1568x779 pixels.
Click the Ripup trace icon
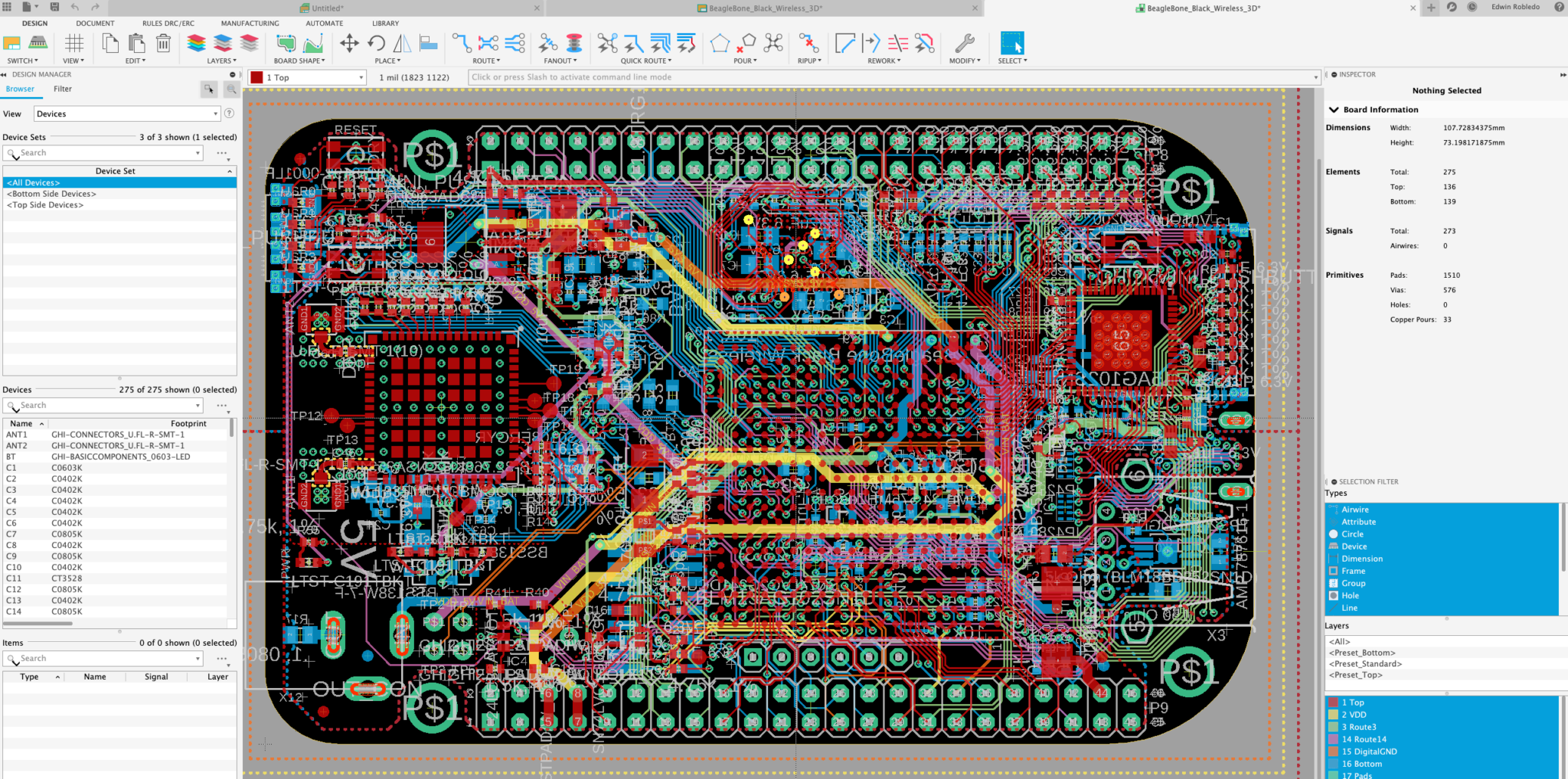pos(808,44)
